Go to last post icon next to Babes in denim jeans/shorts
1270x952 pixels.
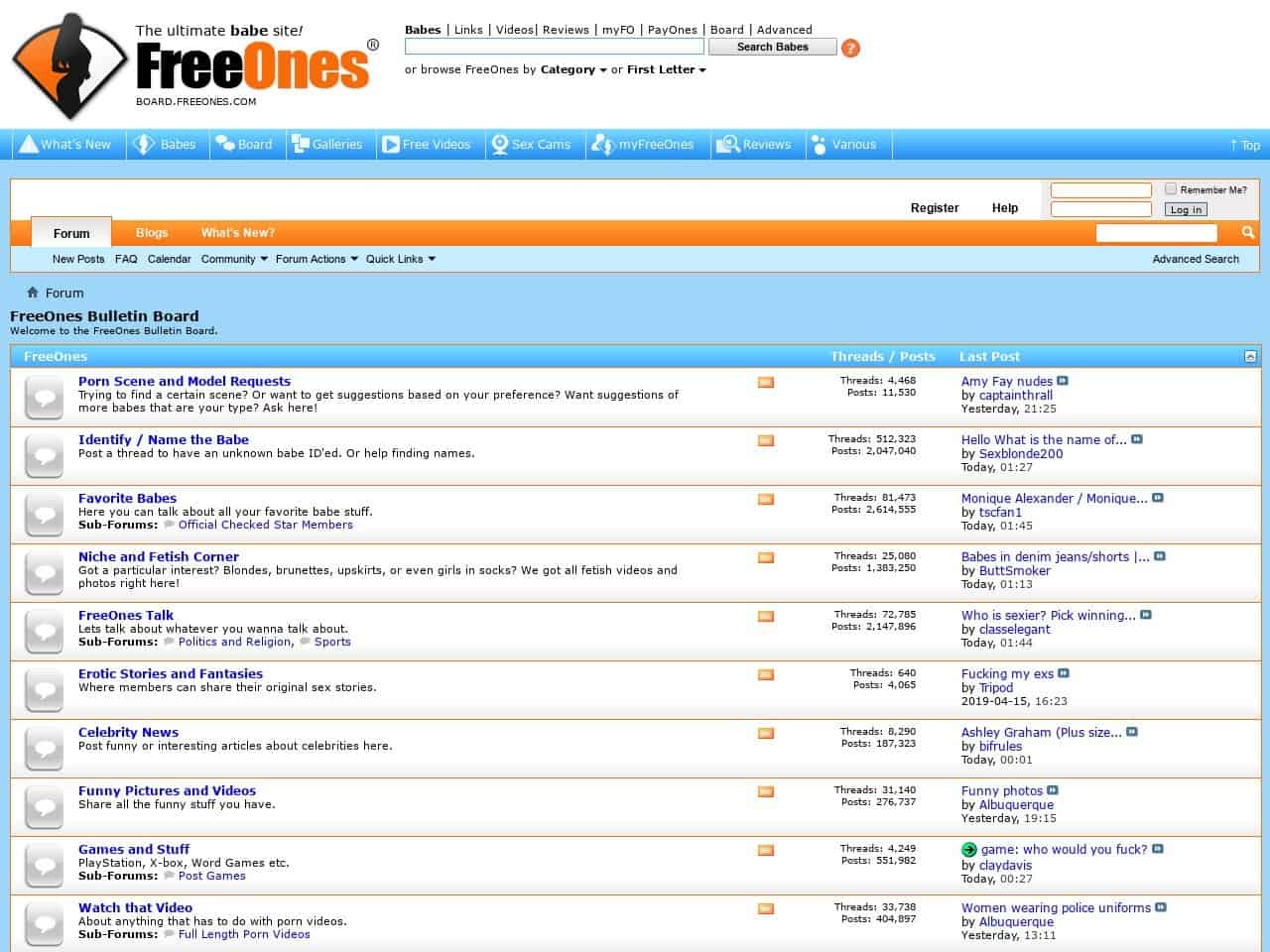(x=1160, y=556)
